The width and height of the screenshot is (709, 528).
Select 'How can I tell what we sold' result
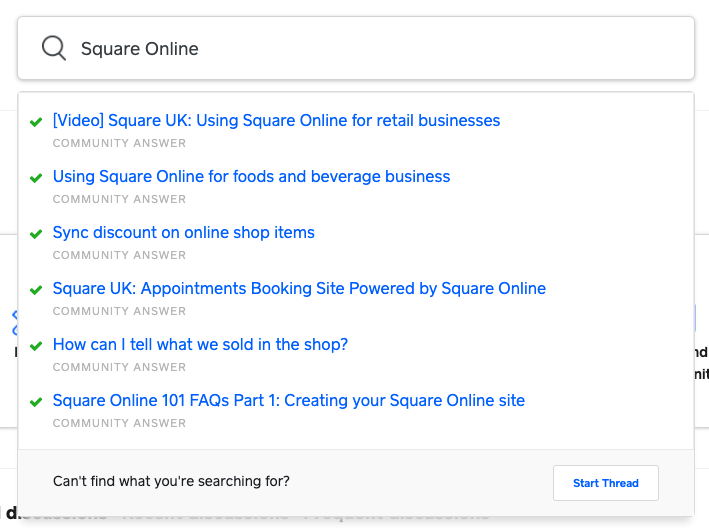(200, 345)
